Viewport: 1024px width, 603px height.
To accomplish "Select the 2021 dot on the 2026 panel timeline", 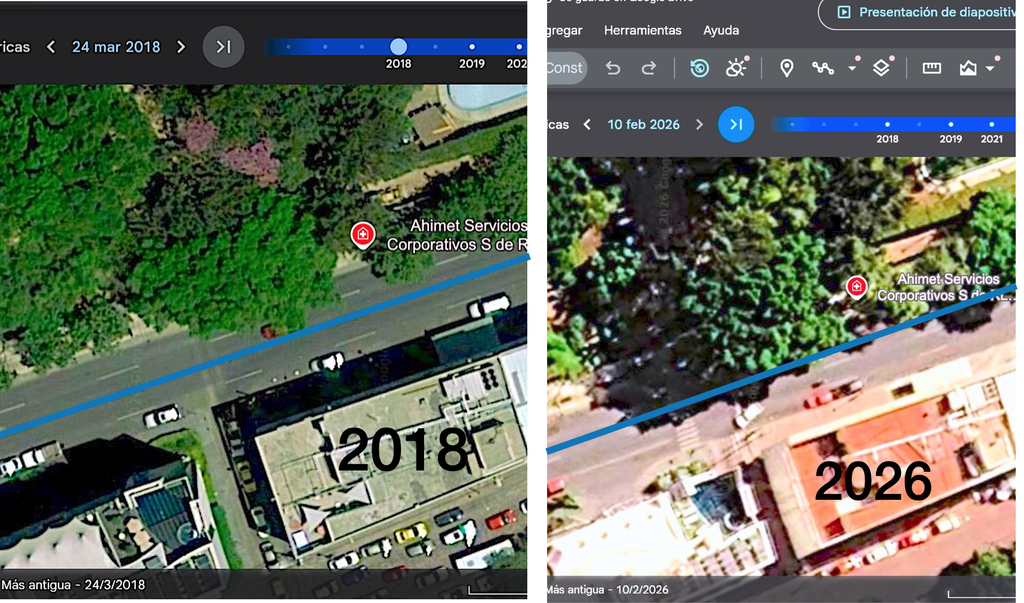I will [x=991, y=124].
